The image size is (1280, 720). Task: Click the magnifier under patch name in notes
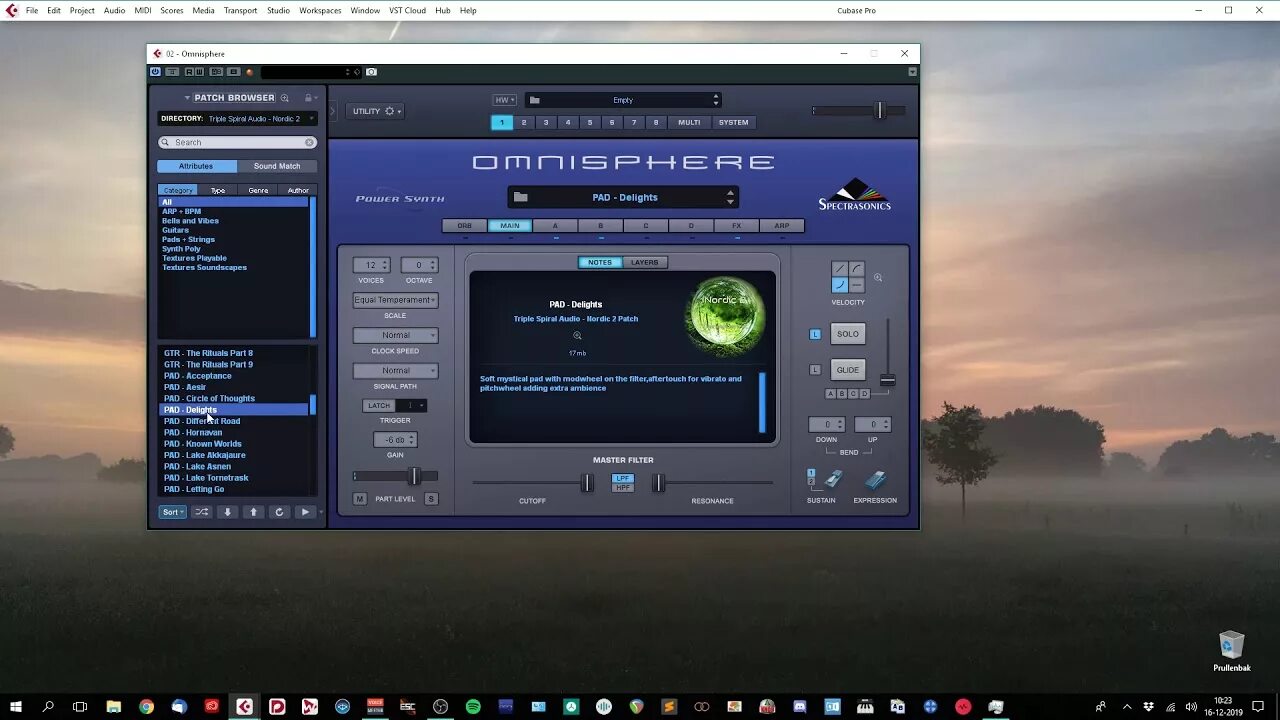(577, 336)
